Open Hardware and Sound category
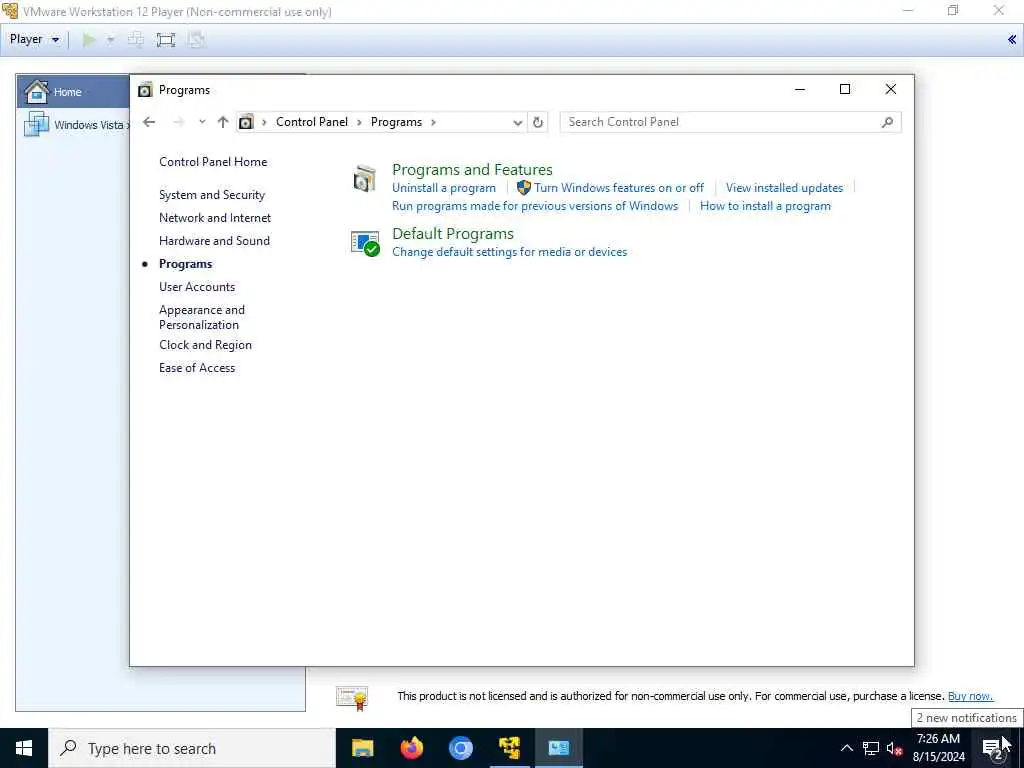 point(214,241)
